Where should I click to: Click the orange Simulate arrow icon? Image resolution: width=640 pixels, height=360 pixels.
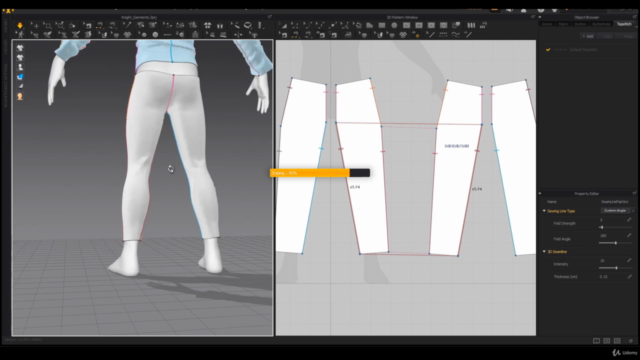[x=20, y=25]
